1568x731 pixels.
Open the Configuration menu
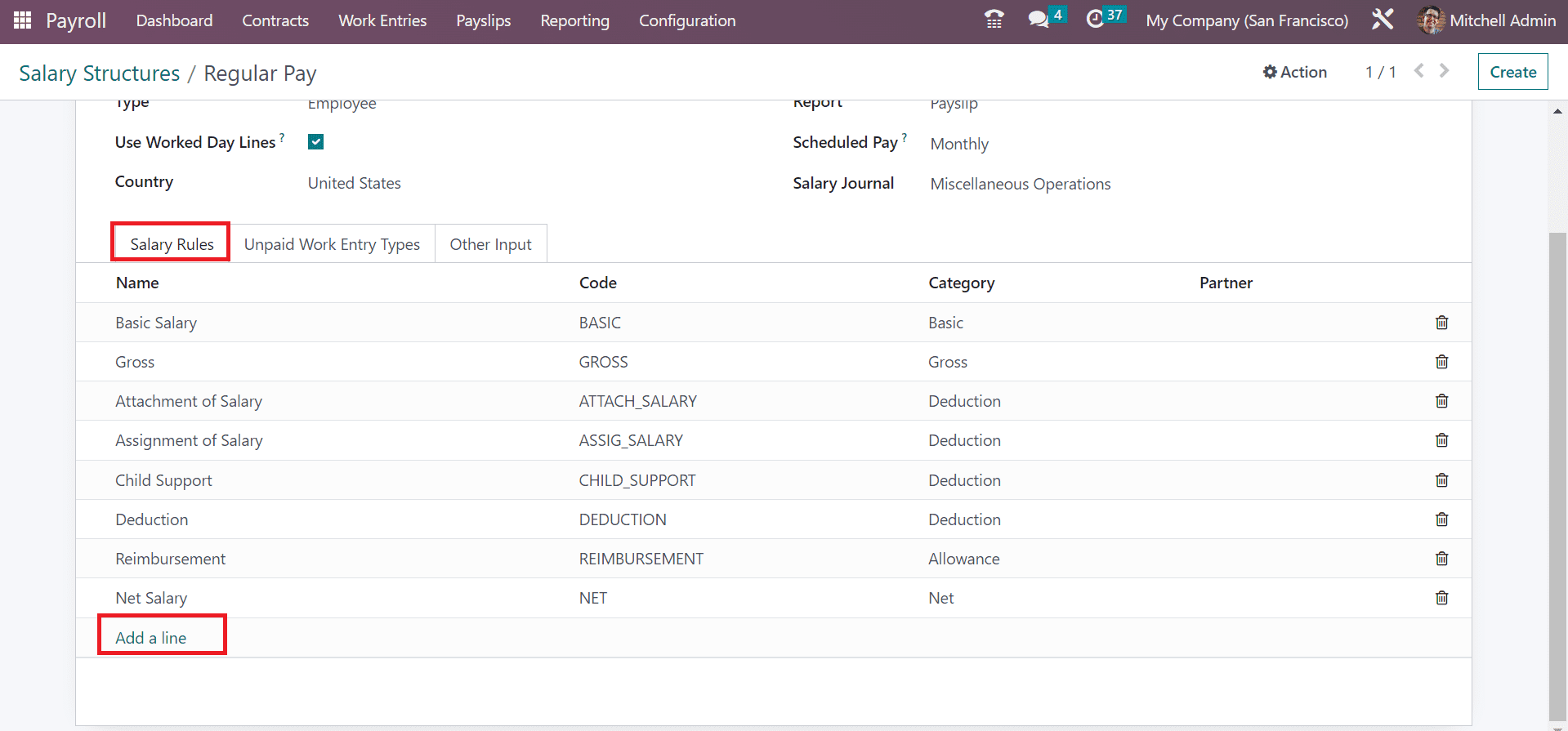click(686, 20)
